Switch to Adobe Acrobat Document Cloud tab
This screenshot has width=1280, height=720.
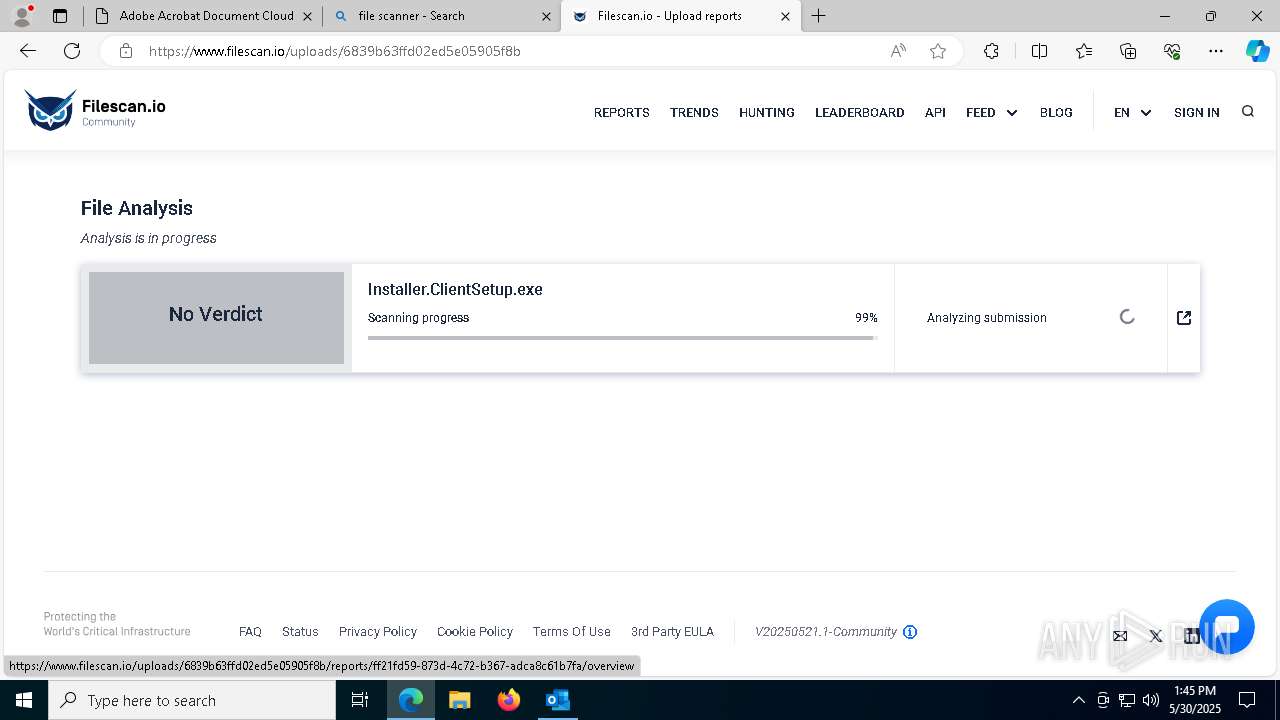tap(203, 16)
